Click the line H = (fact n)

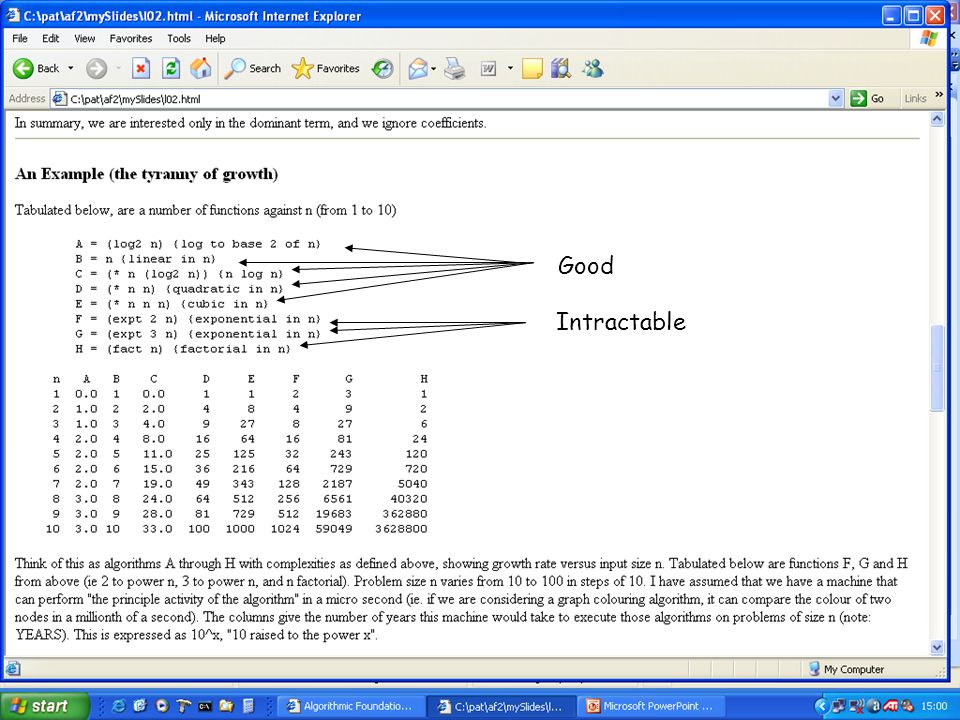[x=183, y=349]
